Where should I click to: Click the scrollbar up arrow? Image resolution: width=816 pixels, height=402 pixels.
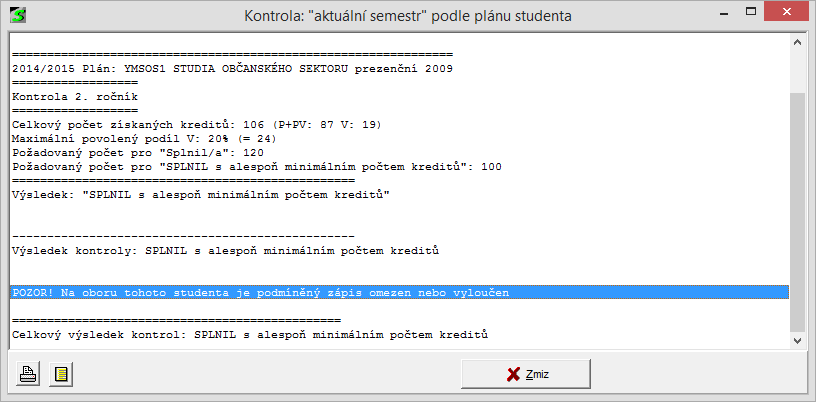(798, 44)
